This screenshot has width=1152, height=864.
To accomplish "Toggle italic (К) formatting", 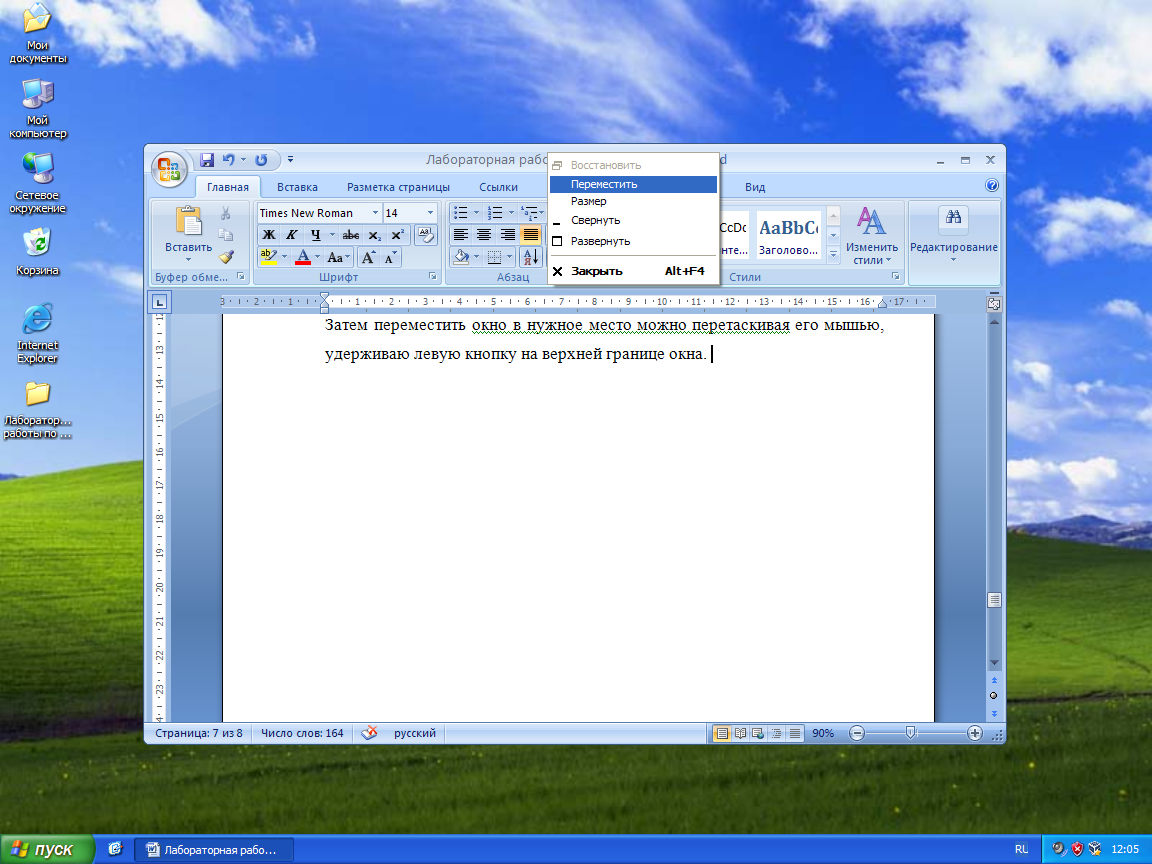I will pyautogui.click(x=292, y=235).
